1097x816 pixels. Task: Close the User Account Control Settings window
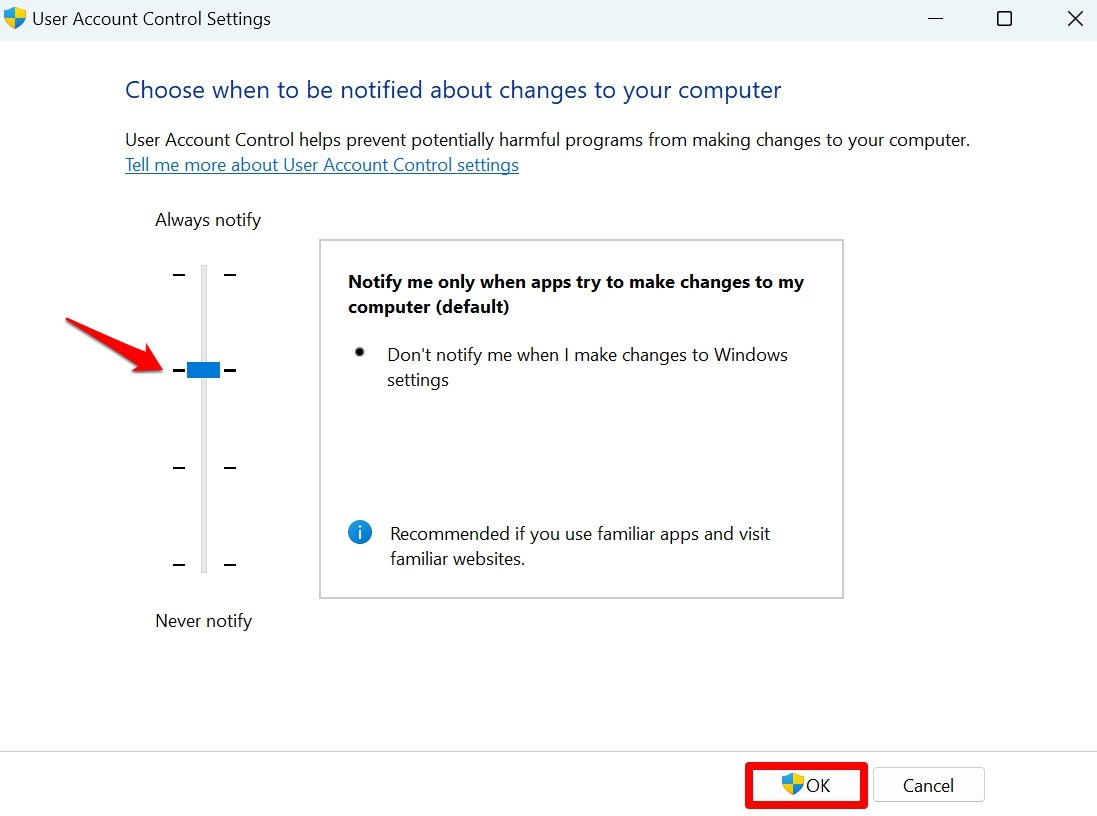1075,19
